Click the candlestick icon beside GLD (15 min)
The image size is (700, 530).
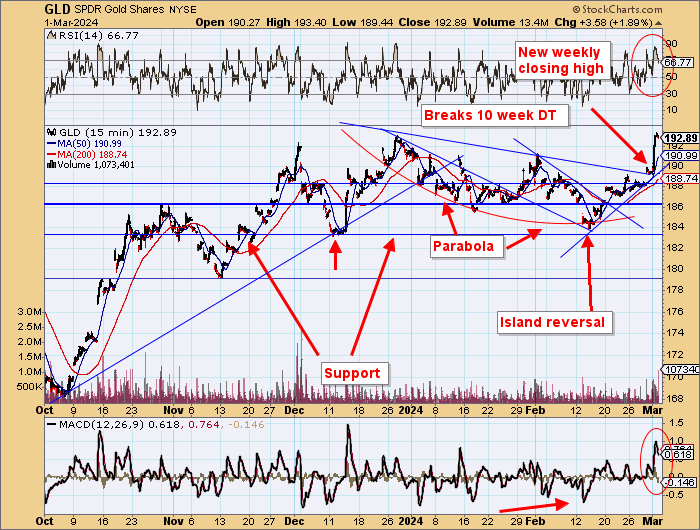[52, 133]
